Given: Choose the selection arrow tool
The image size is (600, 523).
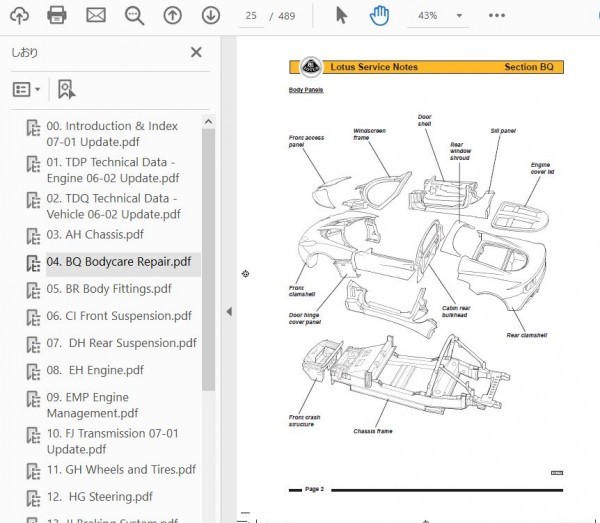Looking at the screenshot, I should click(x=341, y=16).
